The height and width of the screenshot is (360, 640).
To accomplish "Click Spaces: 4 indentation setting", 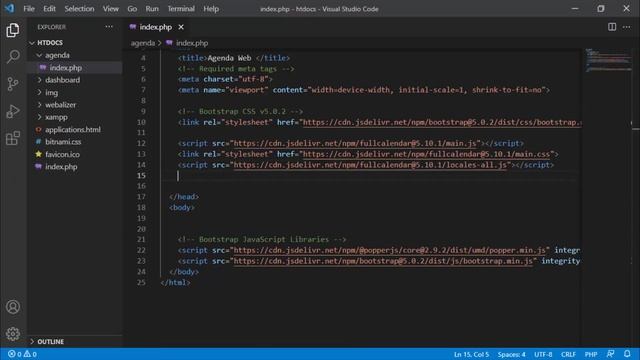I will coord(511,354).
